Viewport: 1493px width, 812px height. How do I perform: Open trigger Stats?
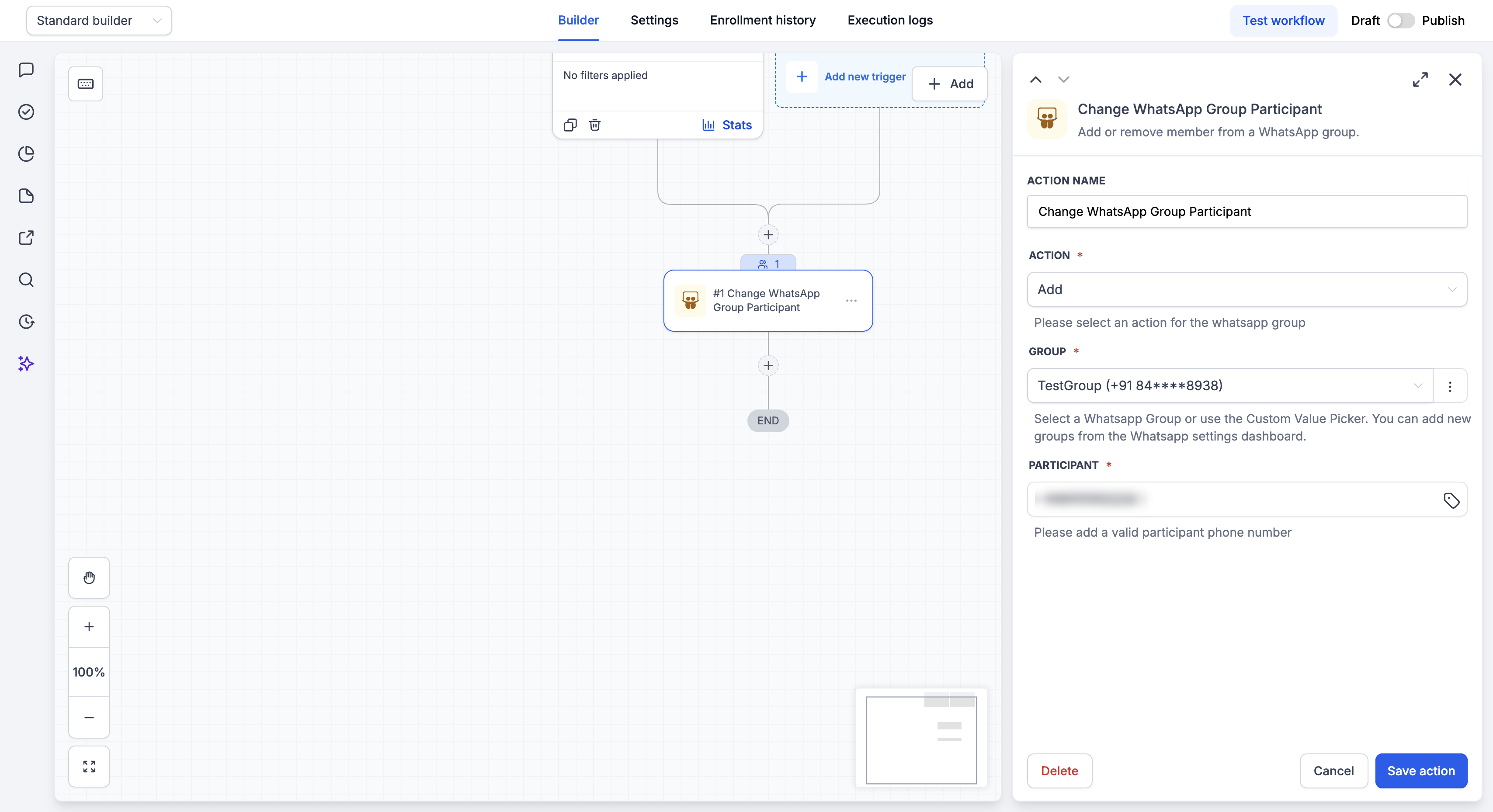click(727, 125)
